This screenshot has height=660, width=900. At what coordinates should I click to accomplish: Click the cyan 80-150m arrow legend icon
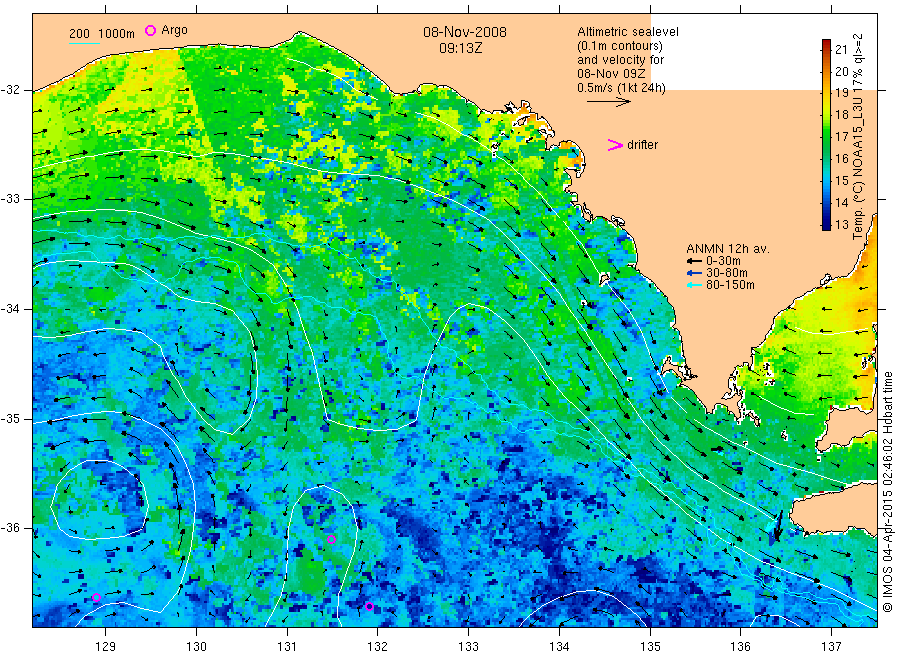pos(694,285)
